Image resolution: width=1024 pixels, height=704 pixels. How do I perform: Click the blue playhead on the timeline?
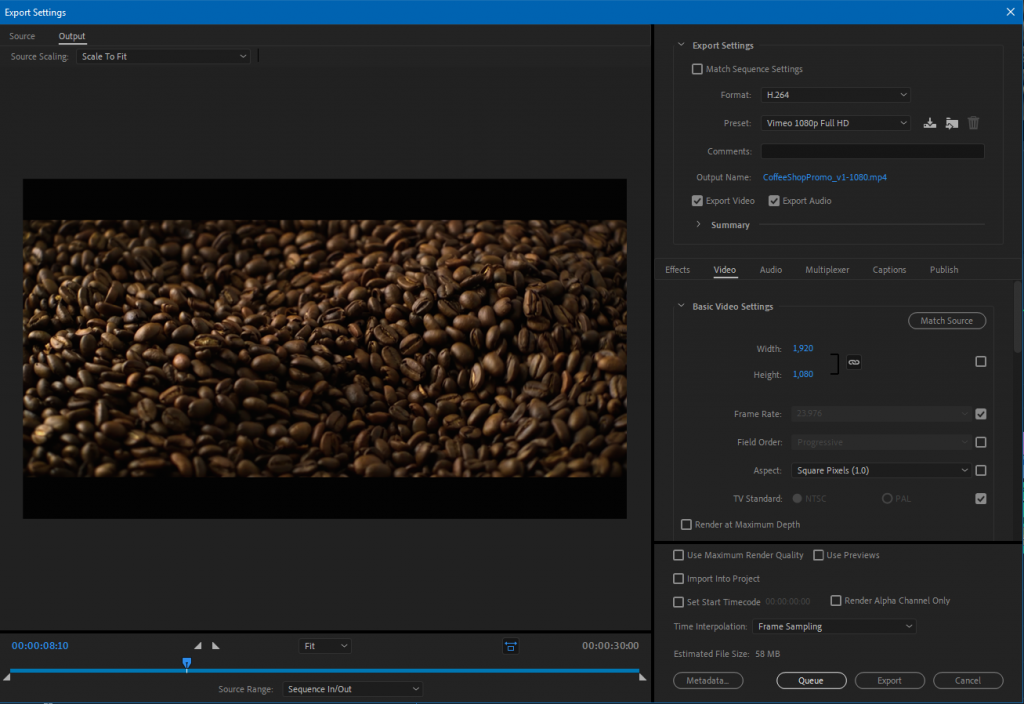(x=187, y=663)
